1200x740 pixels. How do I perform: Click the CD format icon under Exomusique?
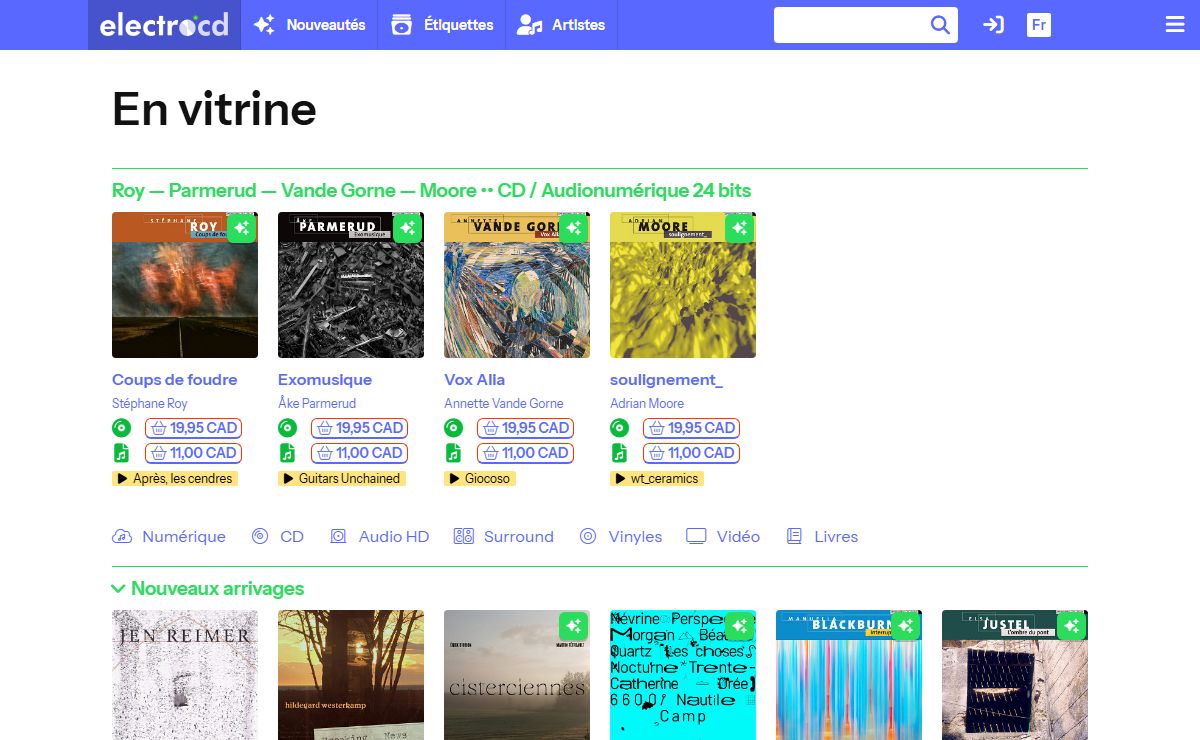click(287, 428)
